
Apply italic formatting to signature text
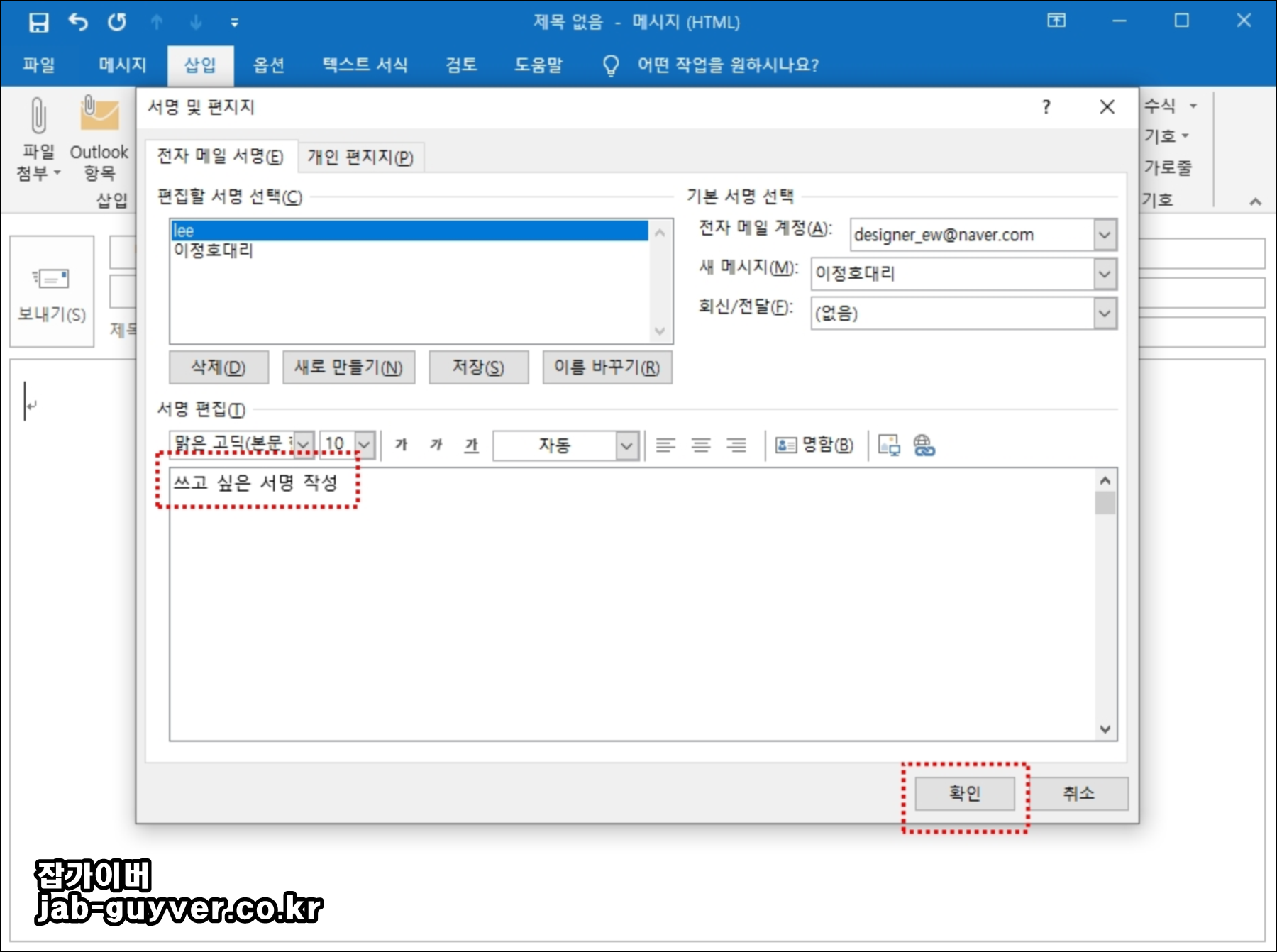tap(436, 445)
